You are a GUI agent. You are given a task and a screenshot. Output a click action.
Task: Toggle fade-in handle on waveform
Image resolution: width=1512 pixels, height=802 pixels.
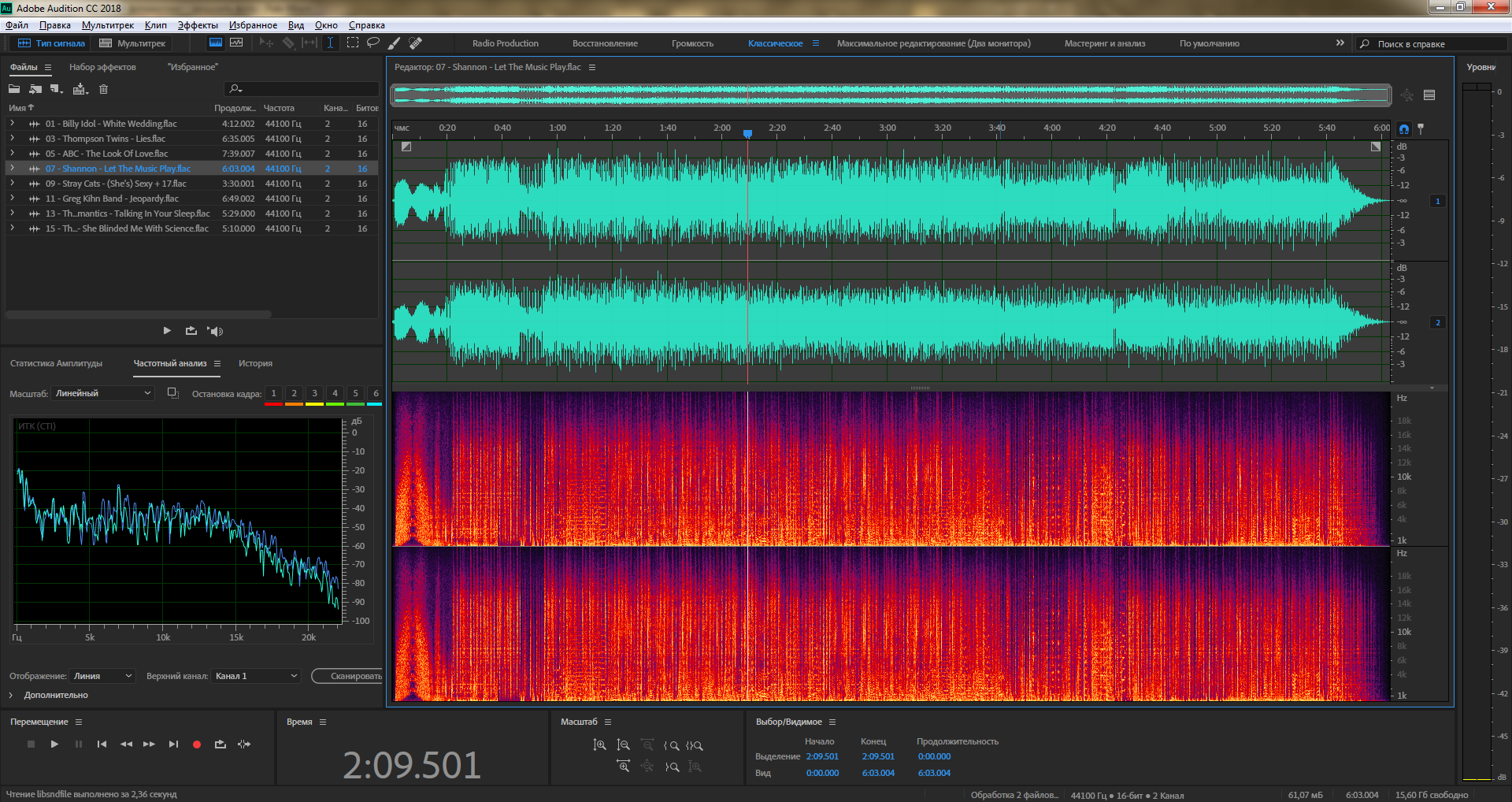click(406, 147)
